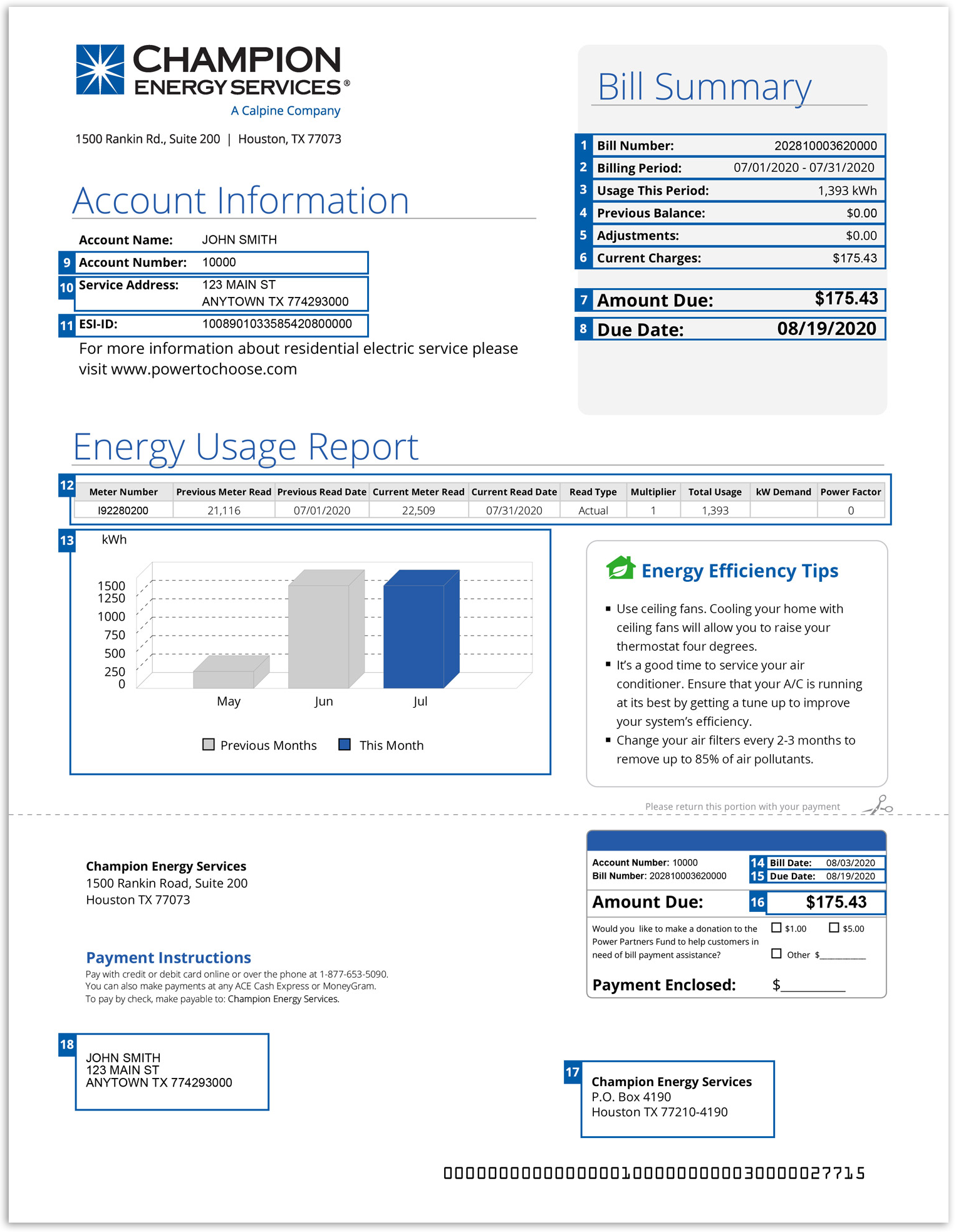The height and width of the screenshot is (1232, 956).
Task: Check the $1.00 donation box
Action: pyautogui.click(x=776, y=928)
